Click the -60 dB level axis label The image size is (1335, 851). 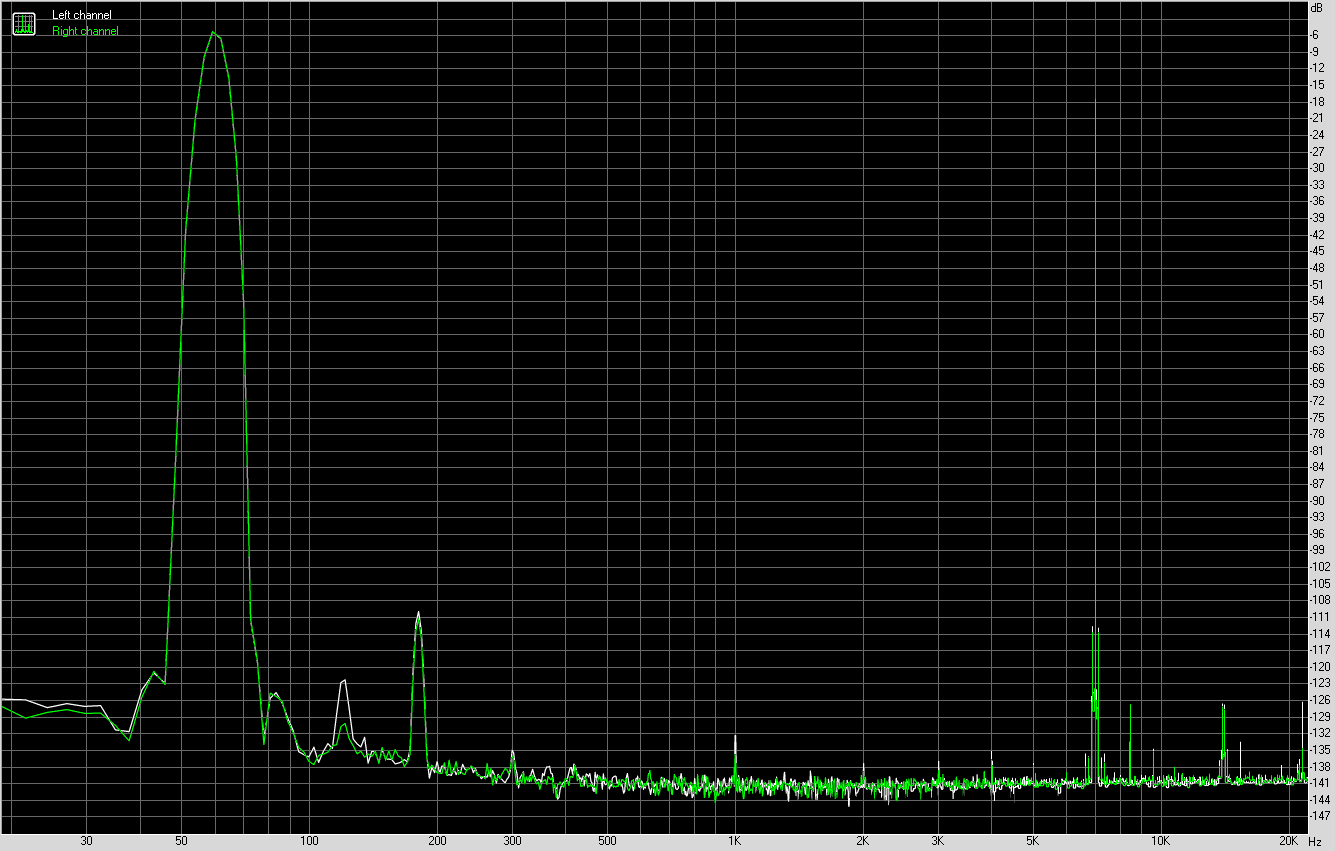pos(1318,333)
